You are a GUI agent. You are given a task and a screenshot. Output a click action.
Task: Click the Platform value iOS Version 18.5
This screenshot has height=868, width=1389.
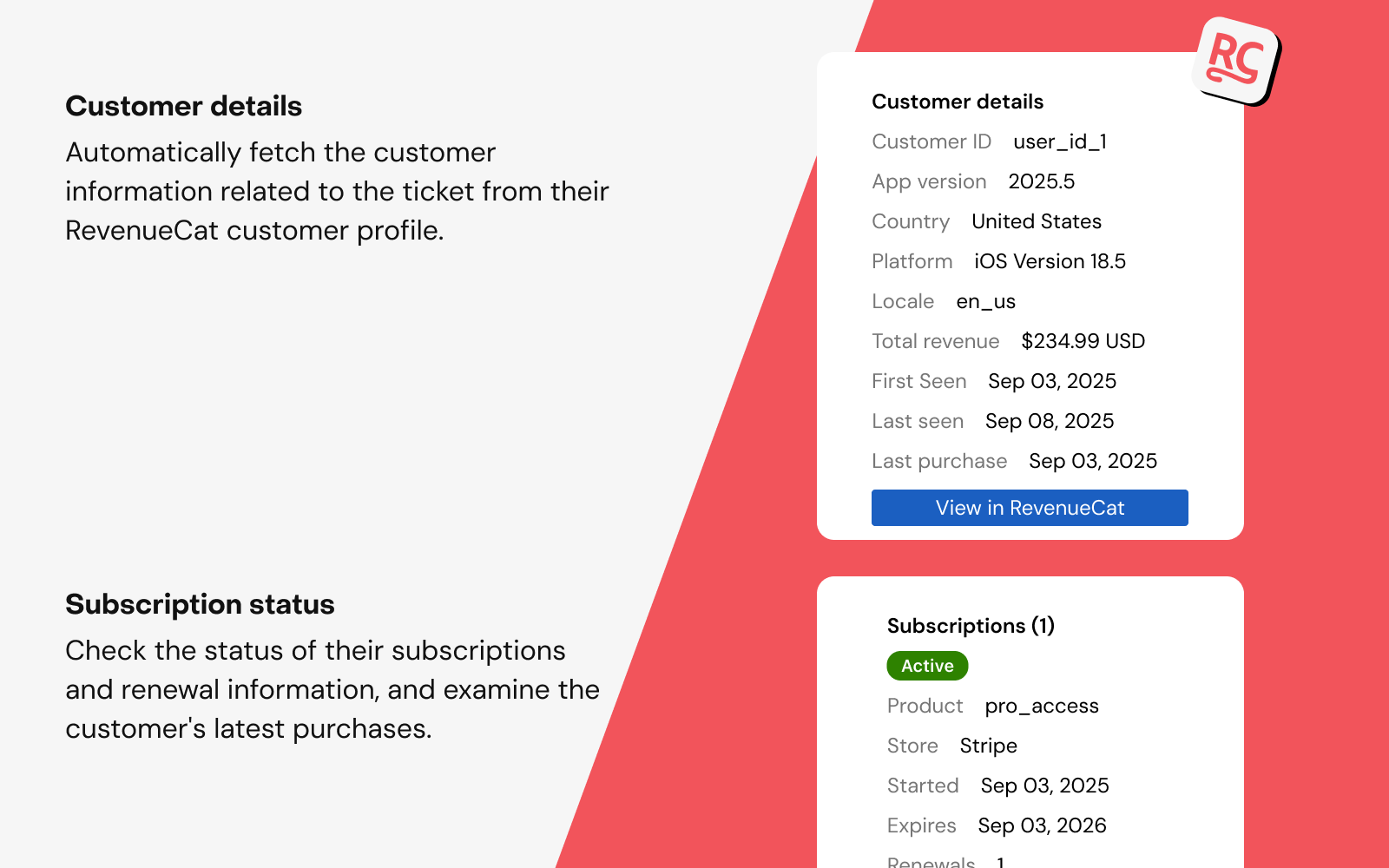click(x=1050, y=261)
